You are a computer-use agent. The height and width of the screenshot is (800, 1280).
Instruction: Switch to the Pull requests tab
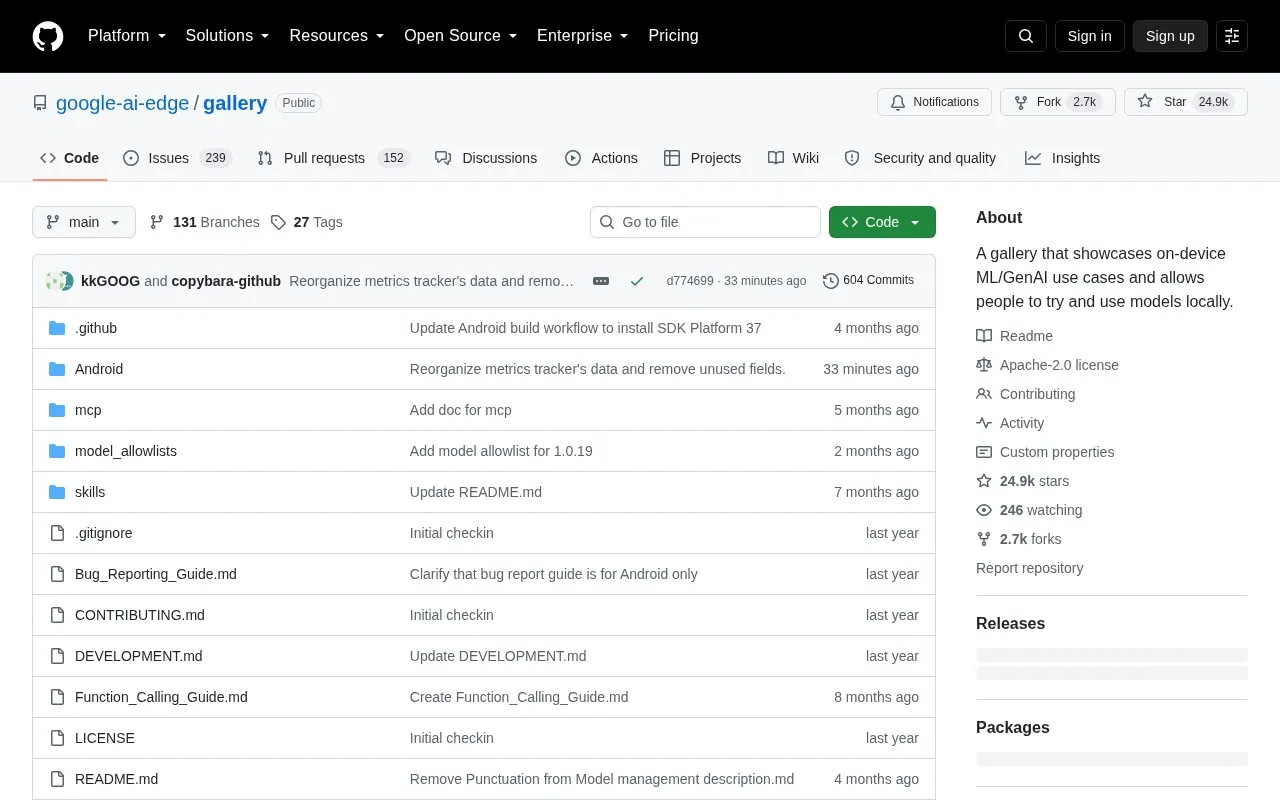click(x=333, y=158)
